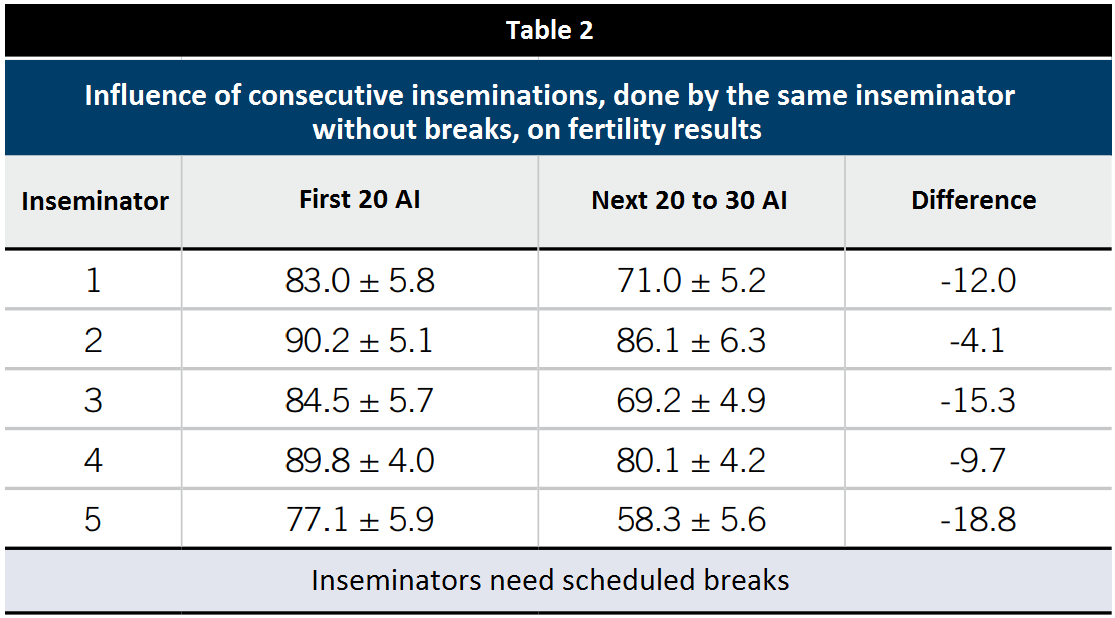The image size is (1115, 618).
Task: Select the "Inseminator" column header
Action: pyautogui.click(x=95, y=201)
